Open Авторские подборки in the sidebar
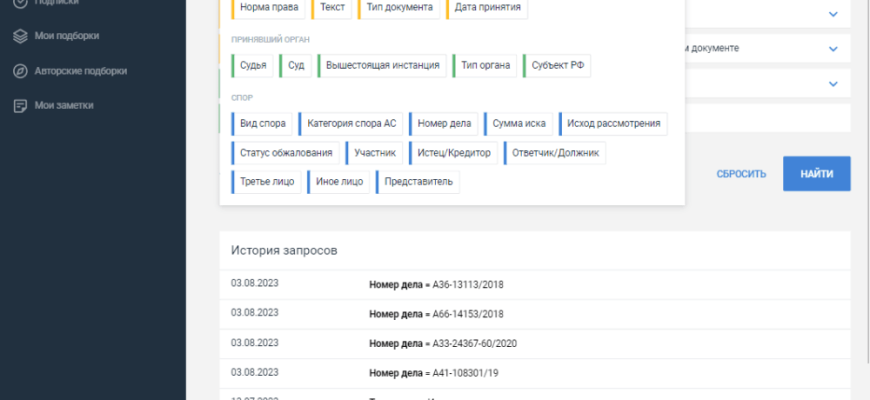 tap(80, 71)
